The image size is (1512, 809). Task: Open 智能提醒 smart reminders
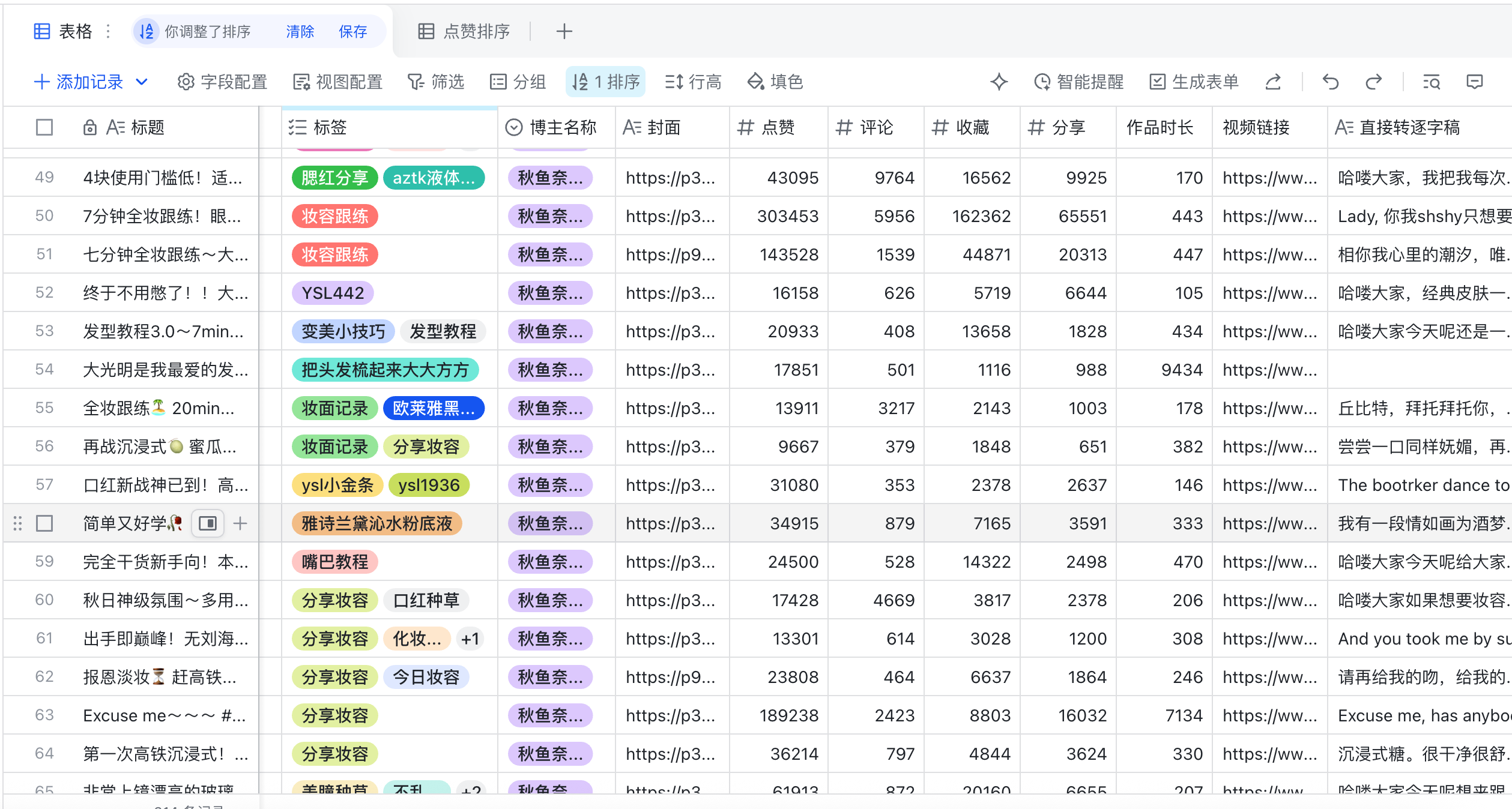[1078, 82]
